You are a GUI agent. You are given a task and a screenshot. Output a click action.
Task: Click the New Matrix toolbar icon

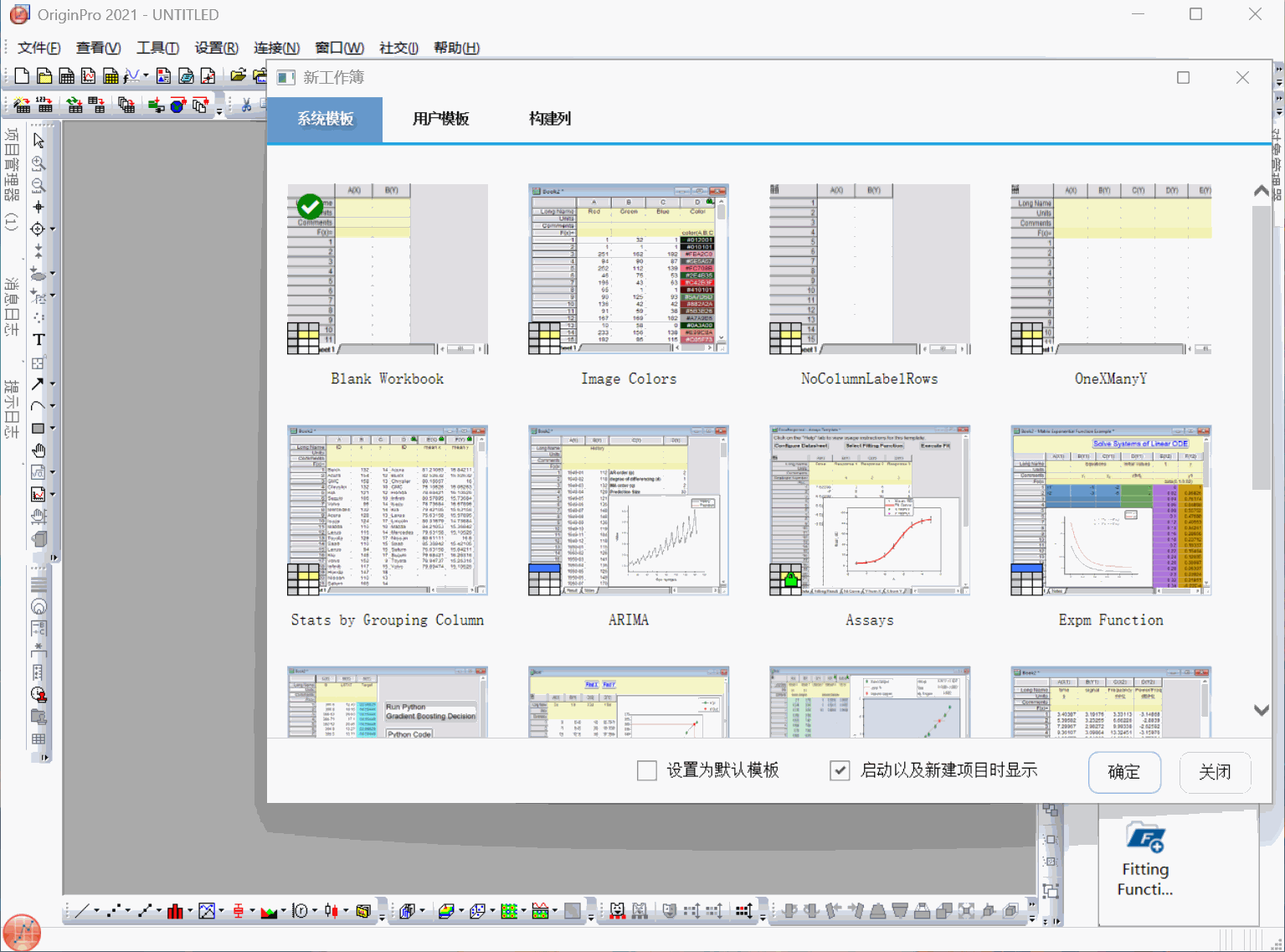tap(111, 76)
